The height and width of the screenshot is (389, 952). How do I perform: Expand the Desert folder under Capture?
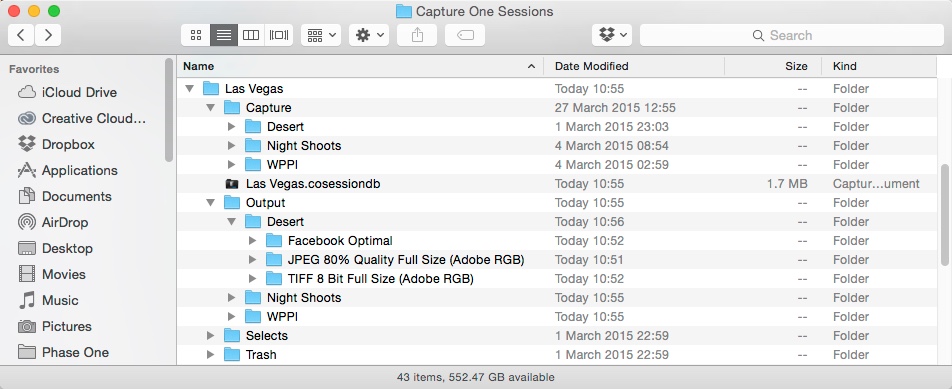pyautogui.click(x=231, y=127)
